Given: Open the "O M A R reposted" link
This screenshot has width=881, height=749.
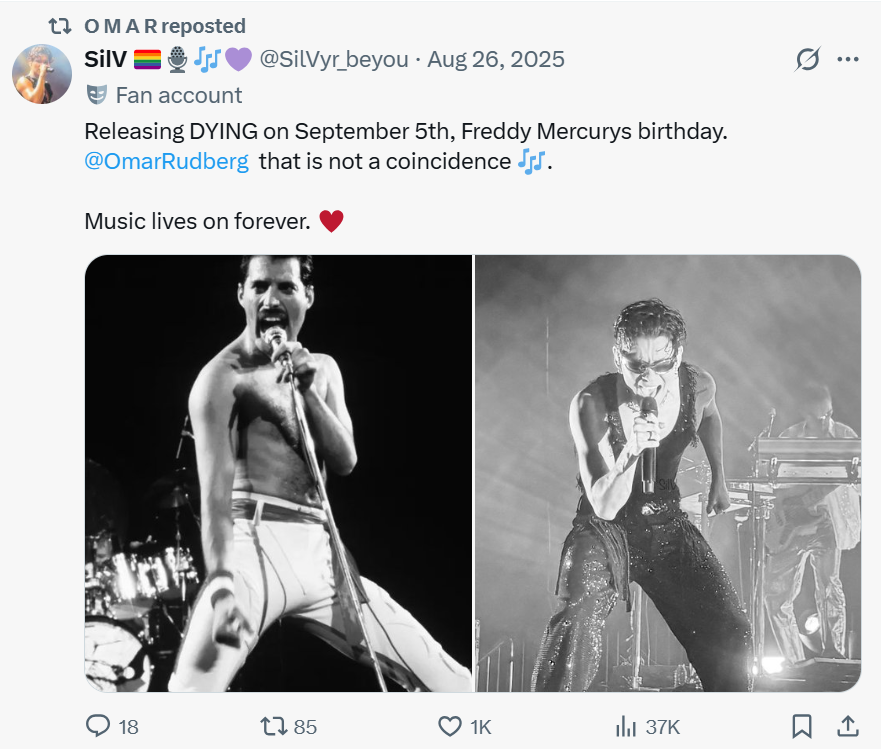Looking at the screenshot, I should (x=165, y=26).
